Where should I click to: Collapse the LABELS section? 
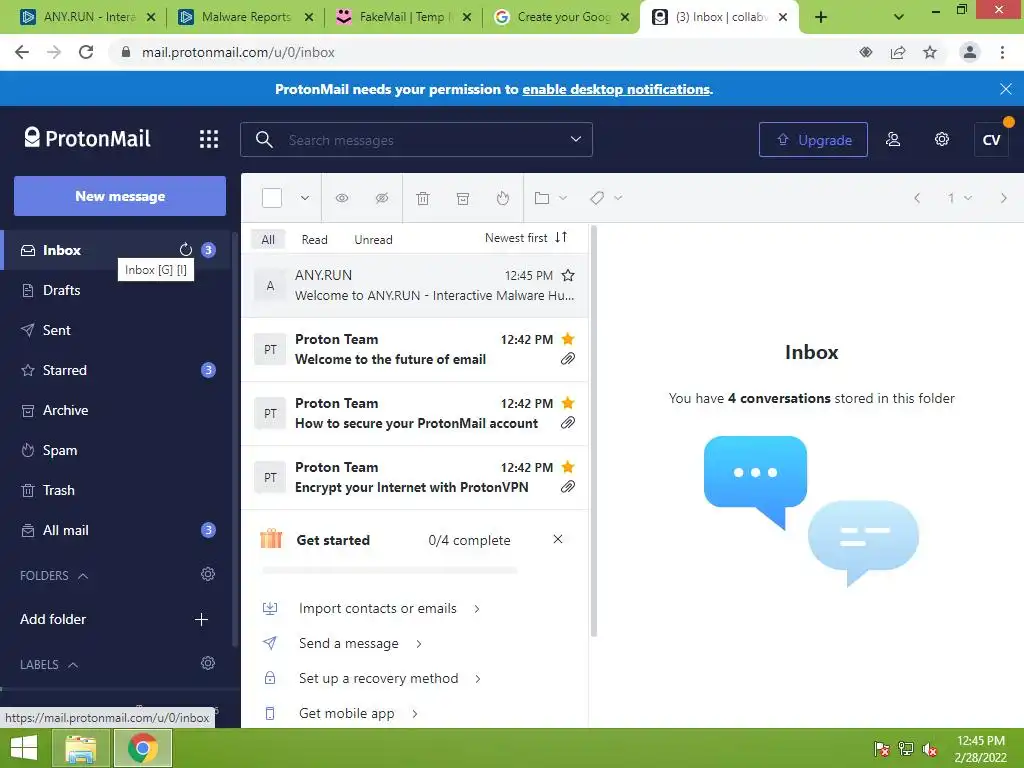tap(49, 664)
